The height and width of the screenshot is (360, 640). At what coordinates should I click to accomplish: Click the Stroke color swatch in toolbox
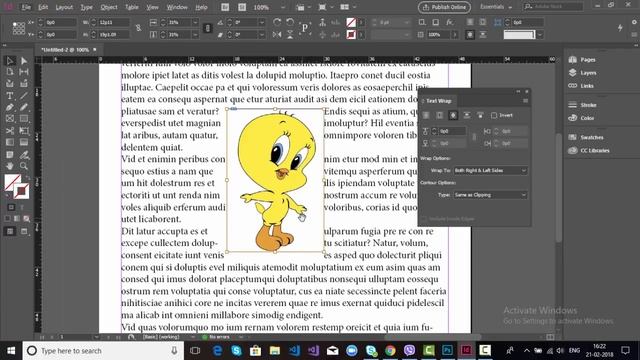(22, 191)
